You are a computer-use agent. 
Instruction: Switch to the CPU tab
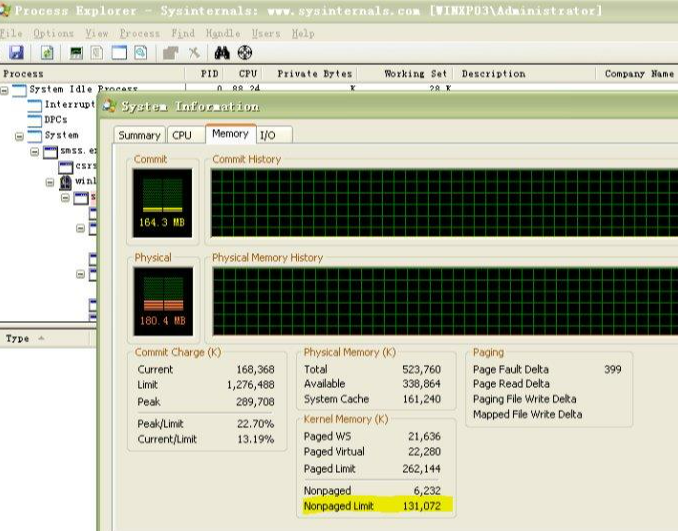pyautogui.click(x=182, y=135)
